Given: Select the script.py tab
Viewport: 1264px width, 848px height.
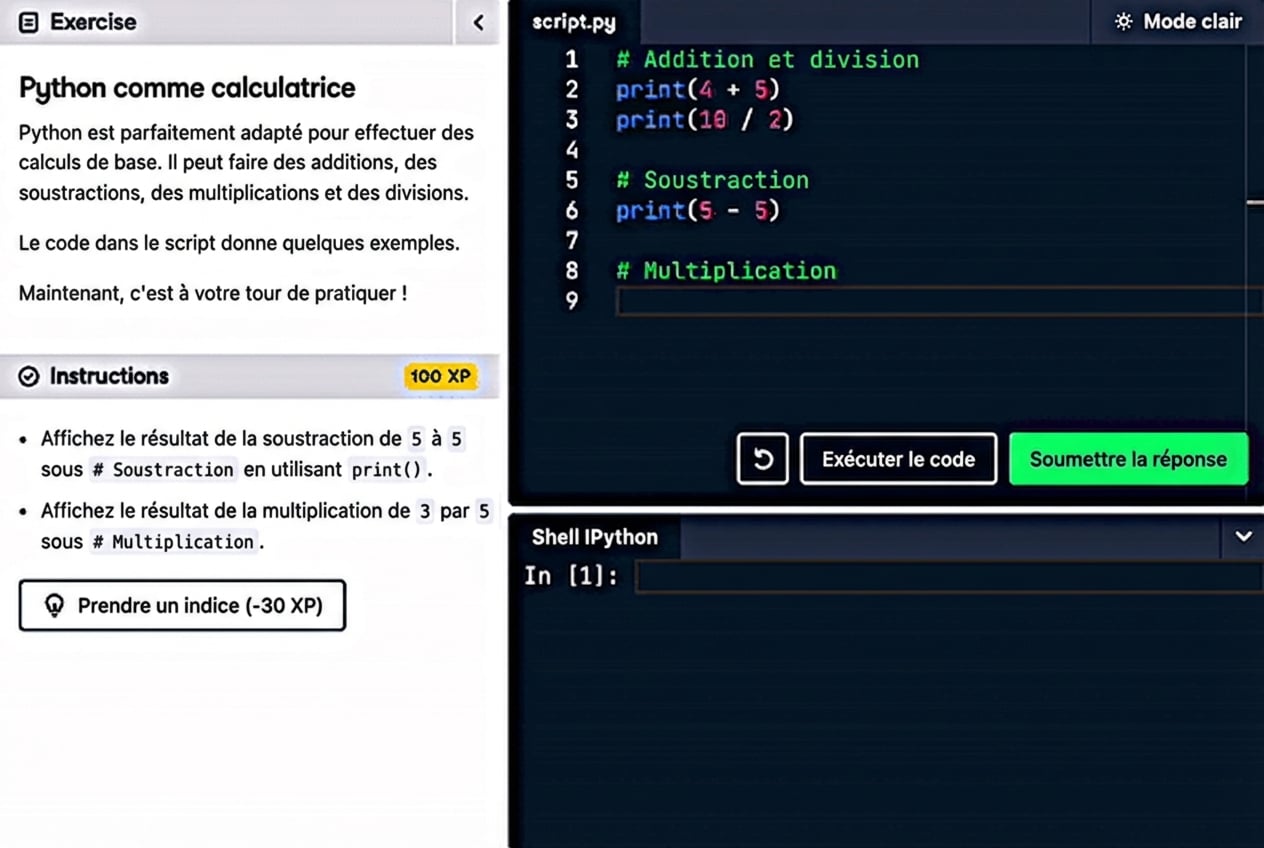Looking at the screenshot, I should click(574, 22).
